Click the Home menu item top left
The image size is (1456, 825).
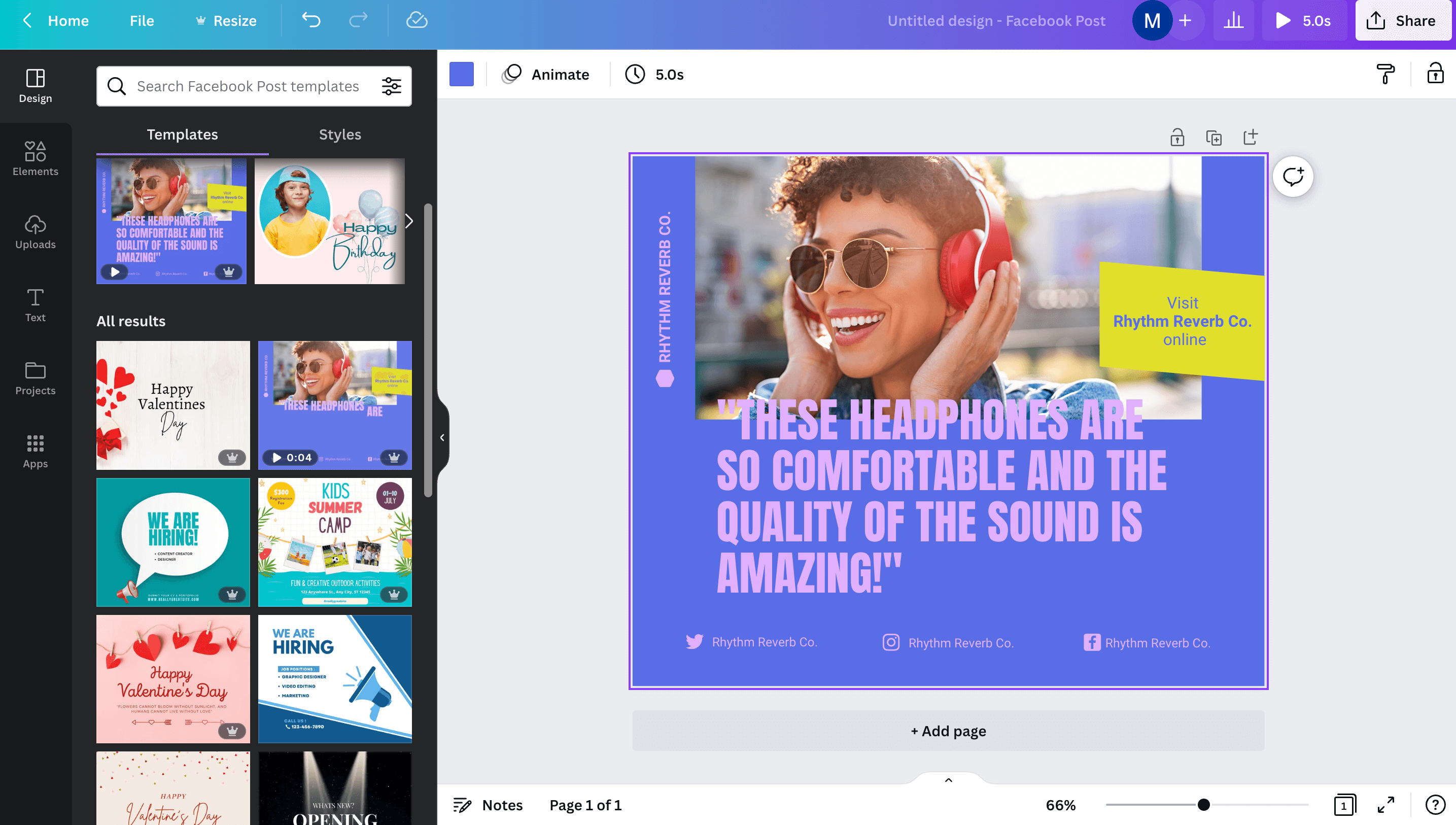[x=67, y=20]
